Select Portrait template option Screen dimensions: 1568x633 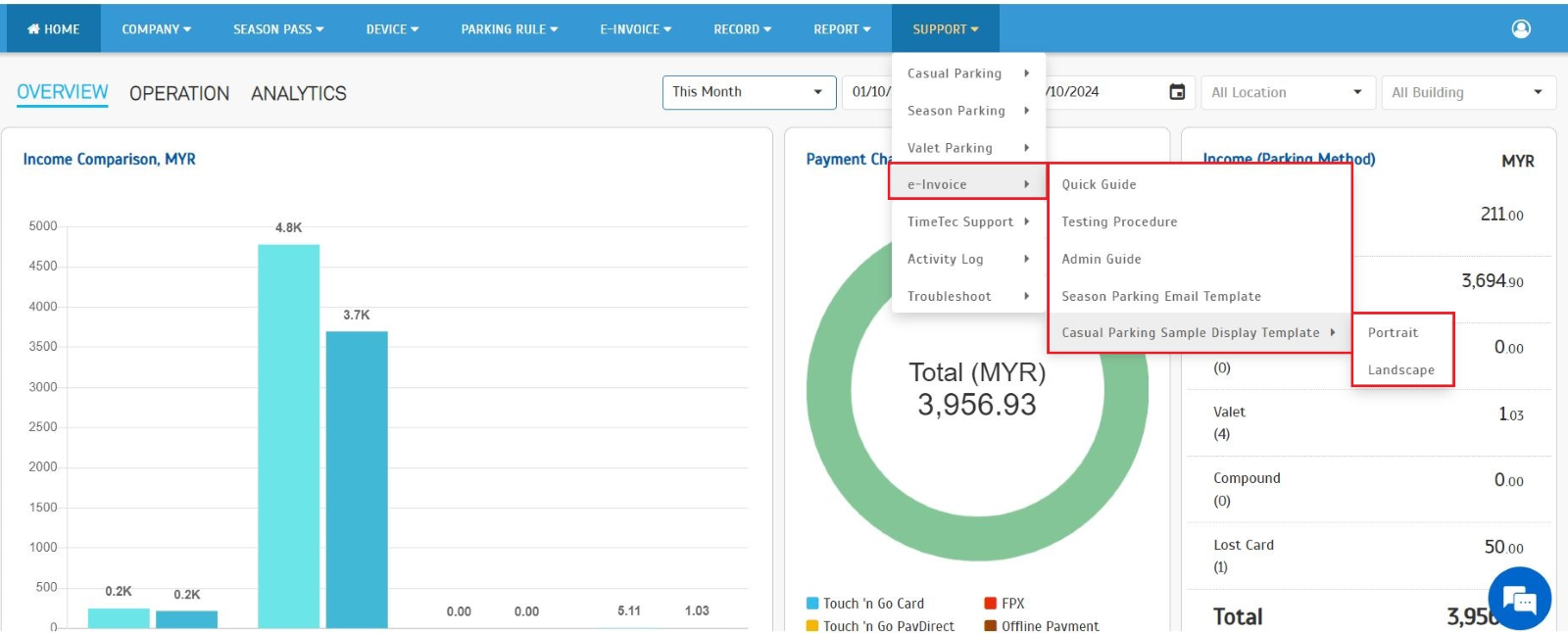pos(1393,333)
